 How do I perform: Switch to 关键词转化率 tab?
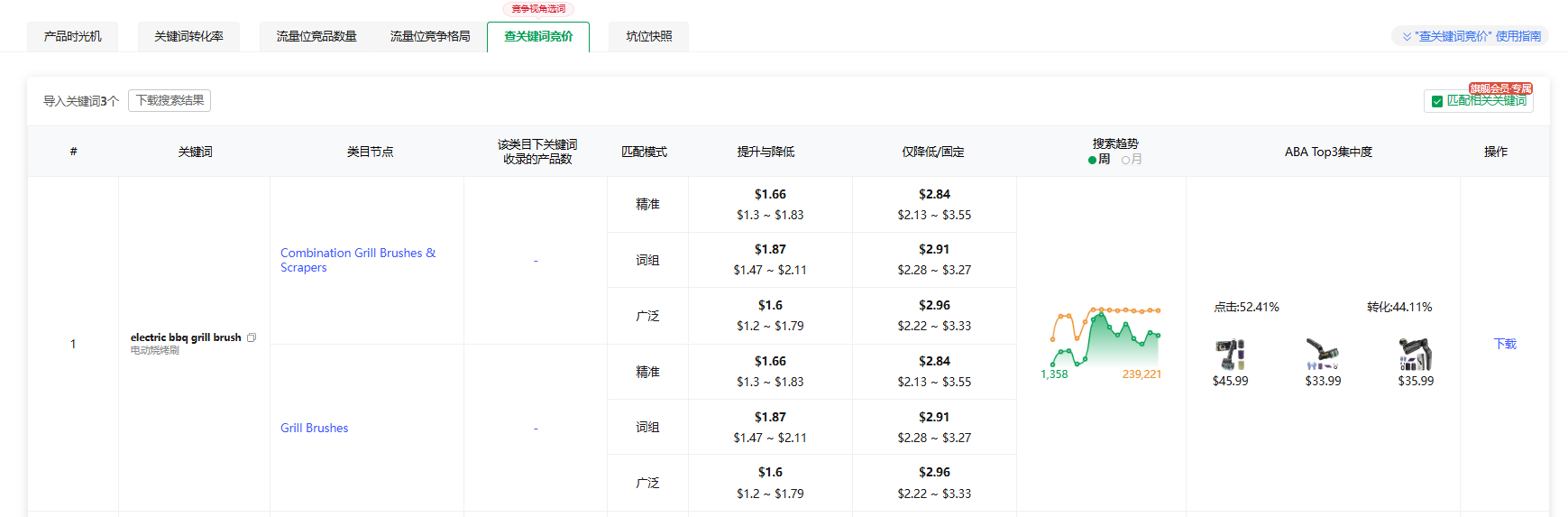pos(188,36)
